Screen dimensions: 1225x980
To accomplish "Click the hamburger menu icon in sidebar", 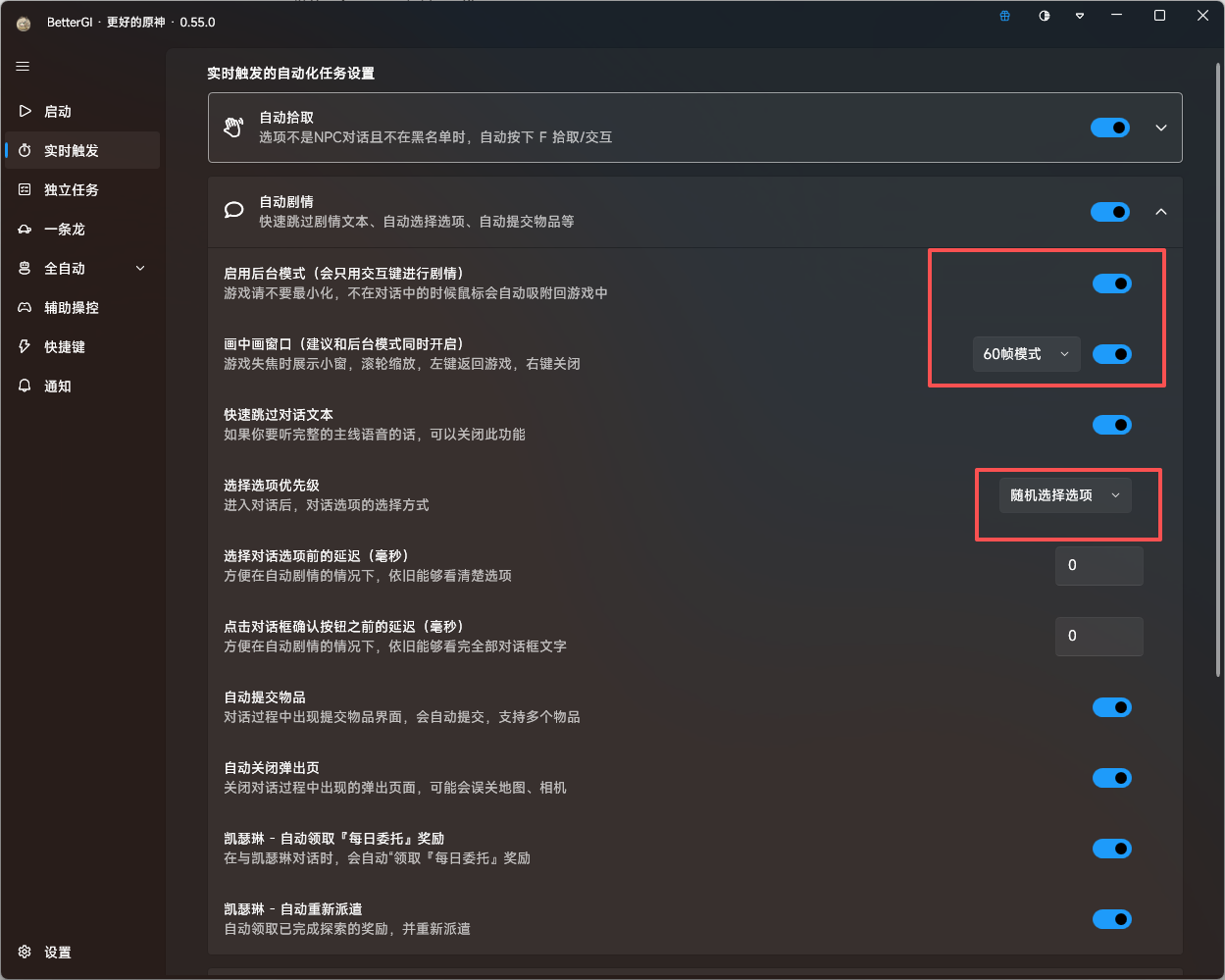I will coord(23,67).
